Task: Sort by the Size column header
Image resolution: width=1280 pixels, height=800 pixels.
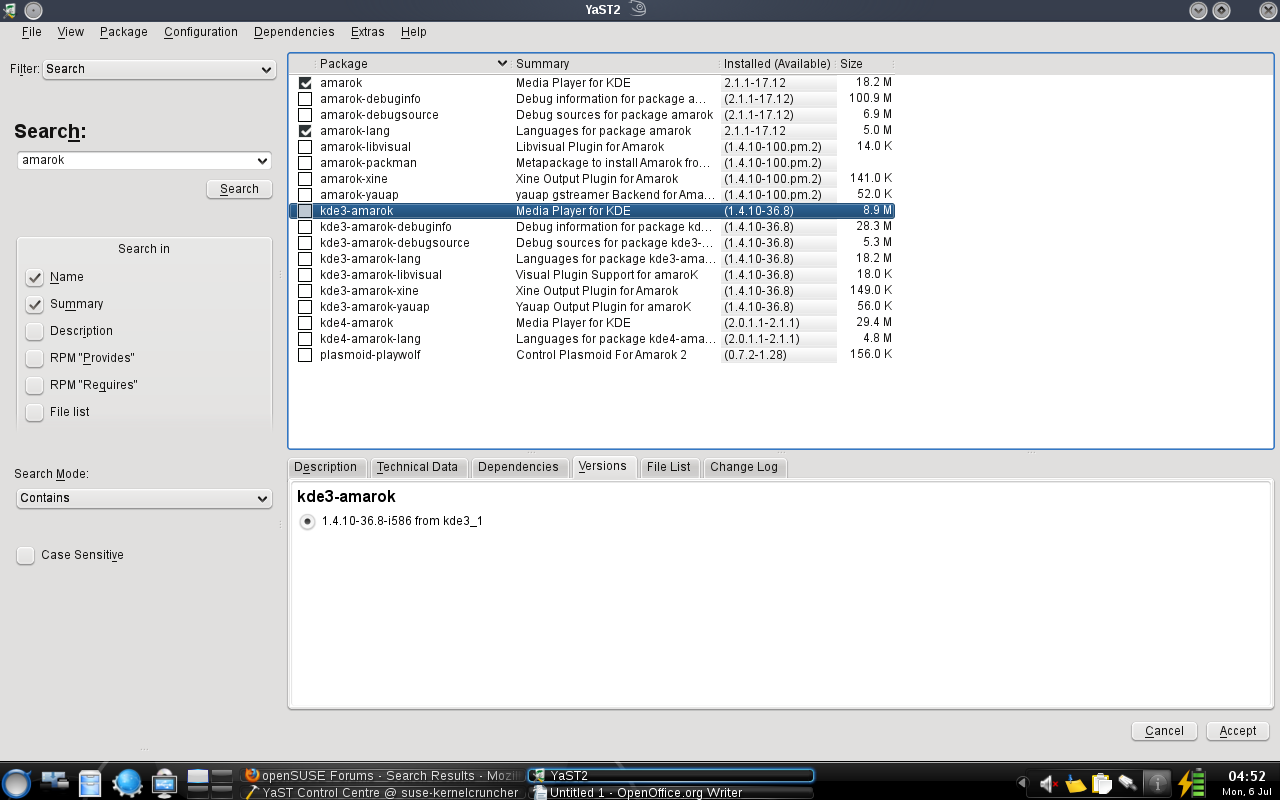Action: coord(866,63)
